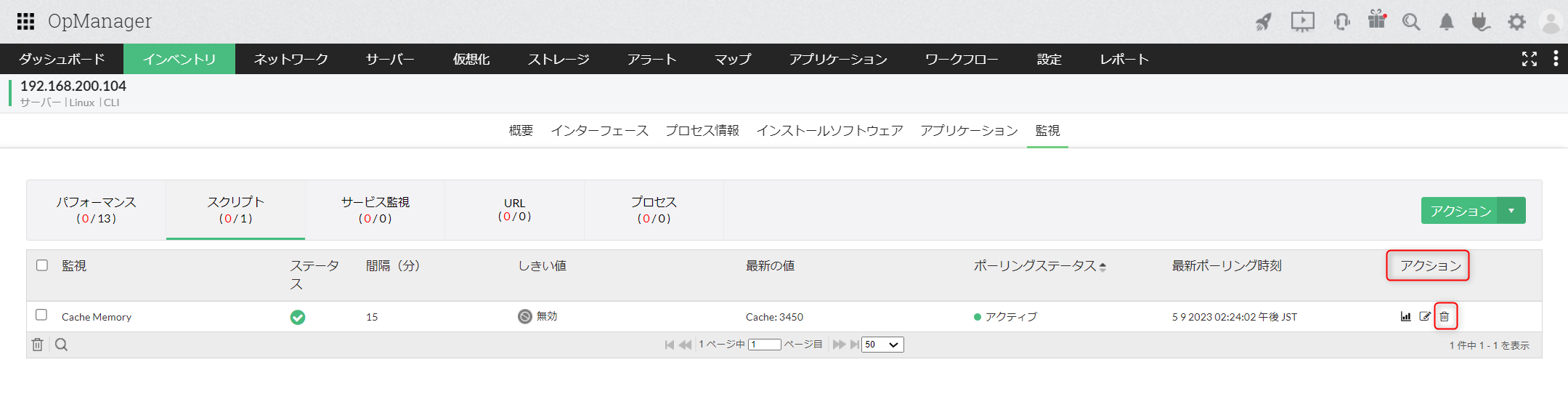Open the notifications bell icon

point(1447,22)
